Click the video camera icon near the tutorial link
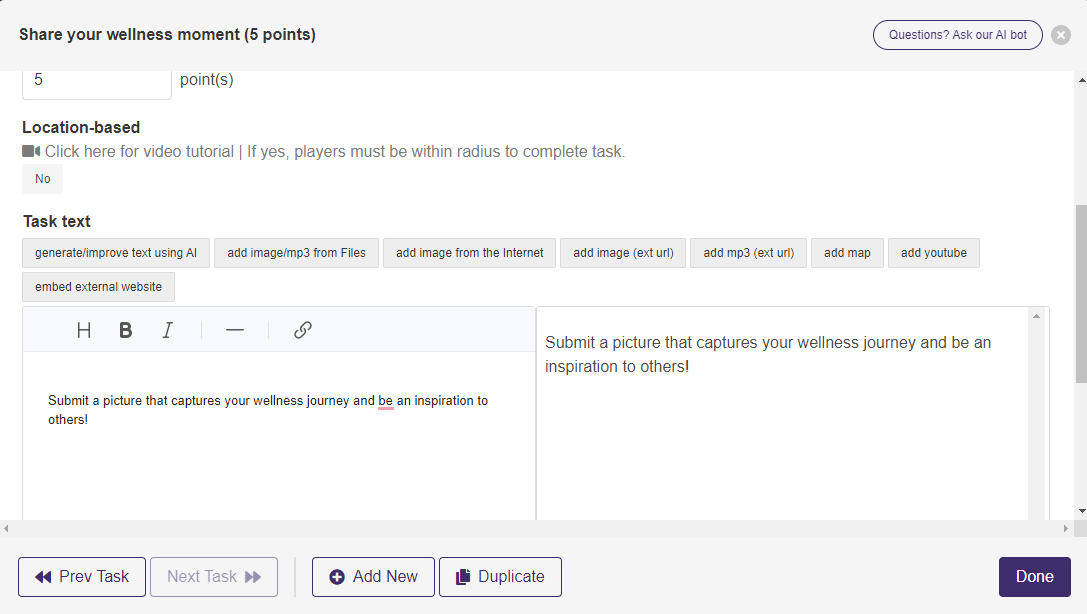Screen dimensions: 1087x614 [x=30, y=151]
